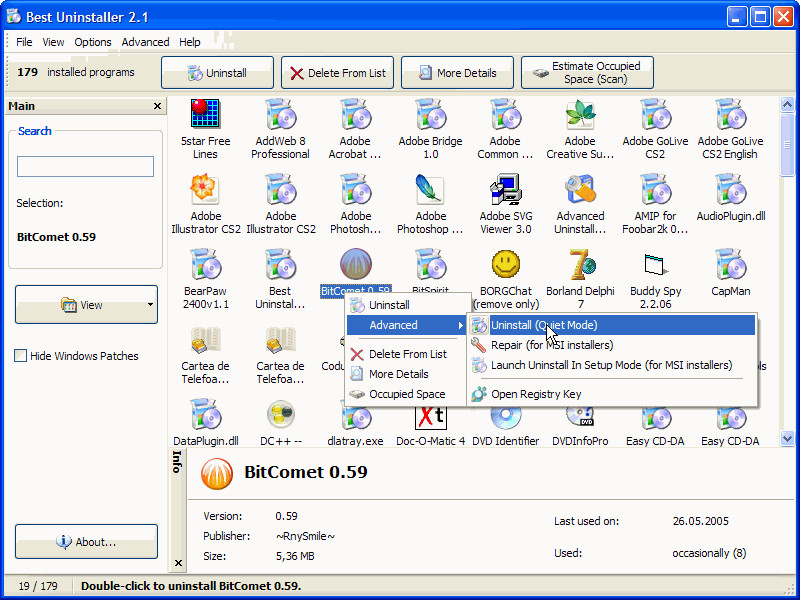This screenshot has height=600, width=800.
Task: Select the DVD Identifier disc icon
Action: [506, 416]
